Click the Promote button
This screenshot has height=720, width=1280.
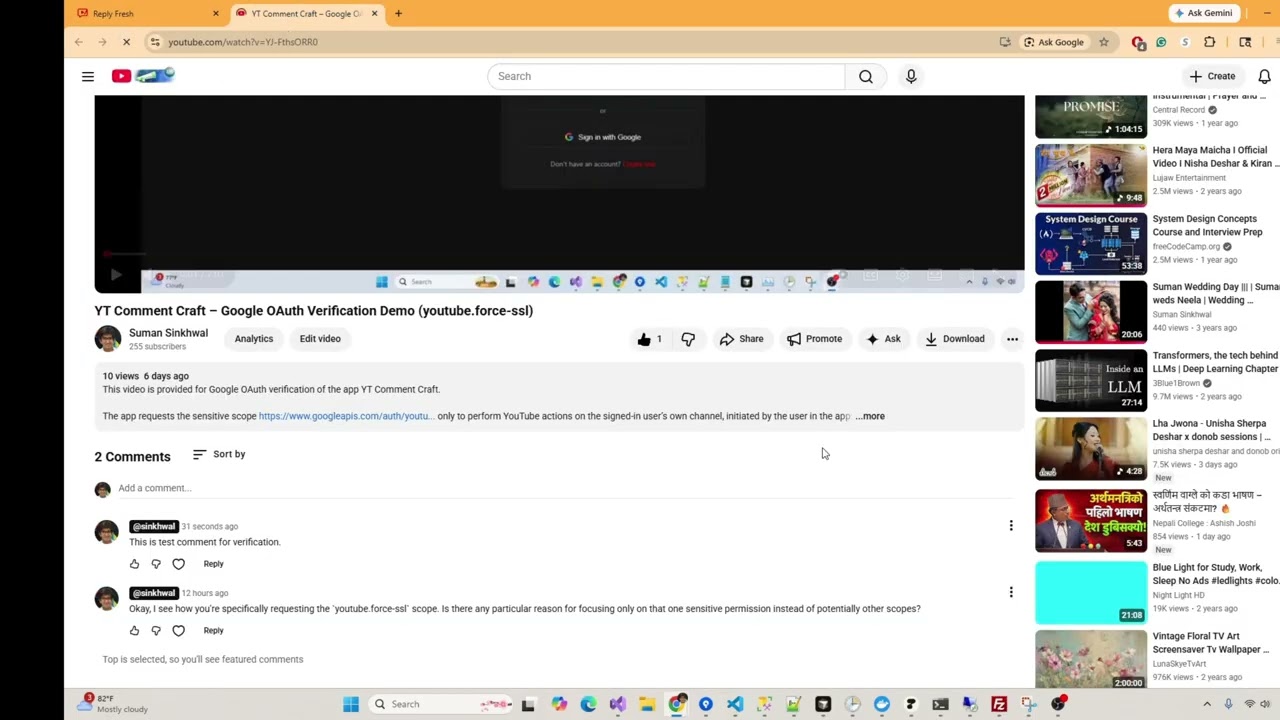[814, 339]
